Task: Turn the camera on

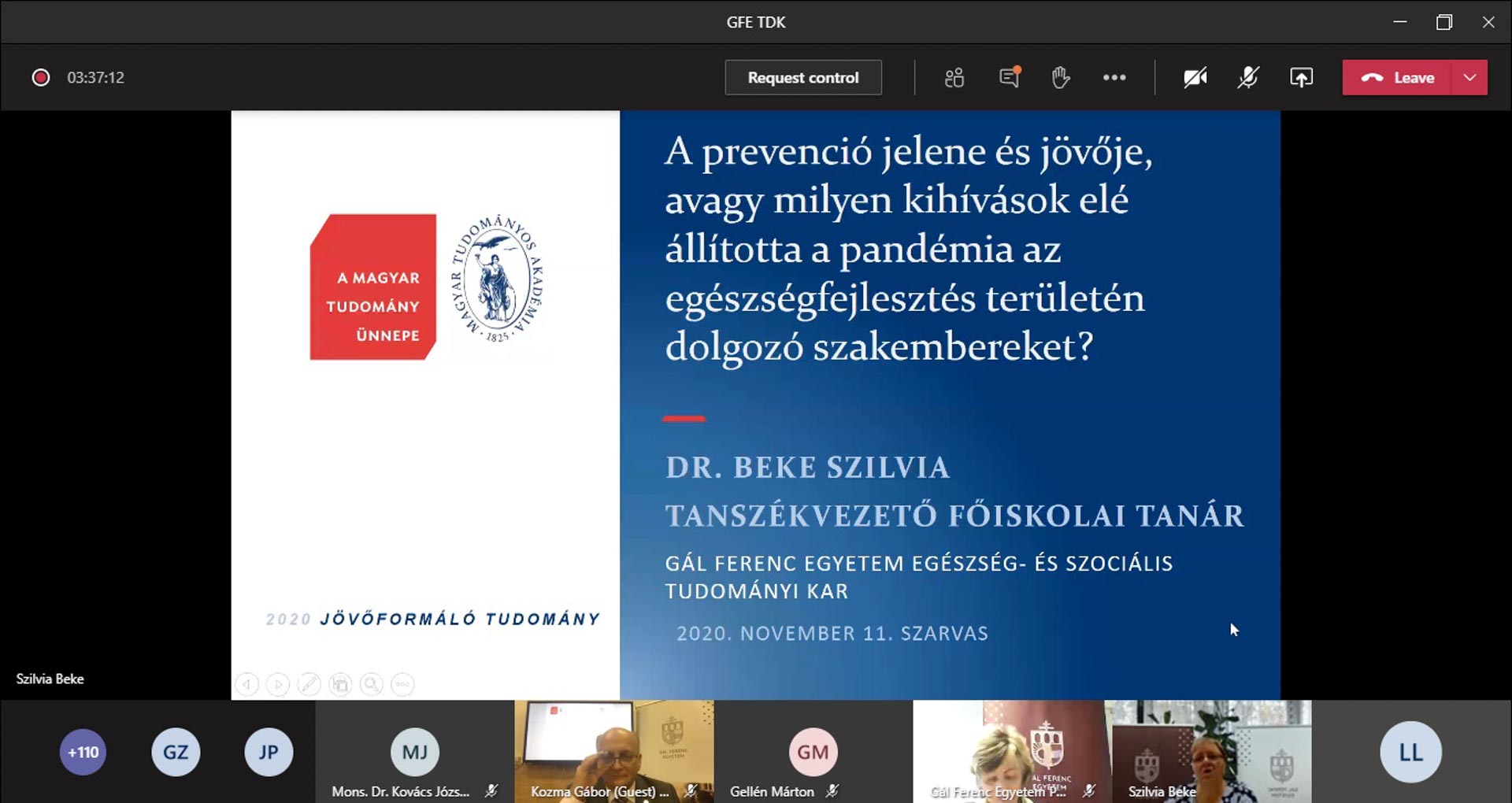Action: (1195, 78)
